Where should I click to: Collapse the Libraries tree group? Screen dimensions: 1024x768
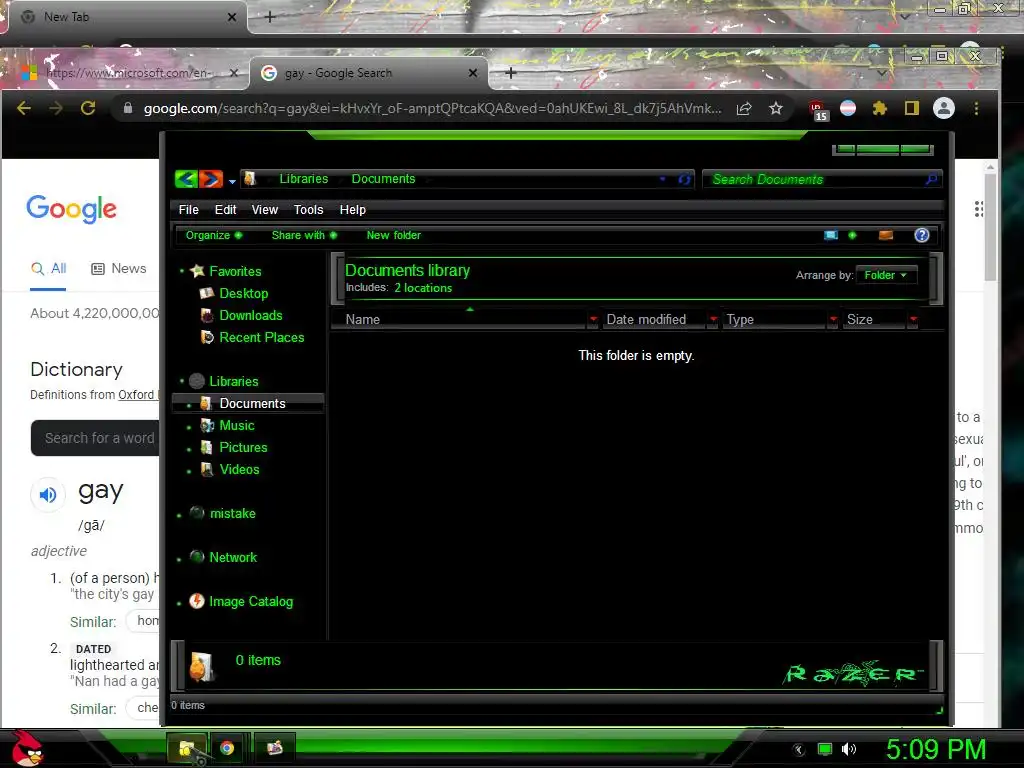182,380
